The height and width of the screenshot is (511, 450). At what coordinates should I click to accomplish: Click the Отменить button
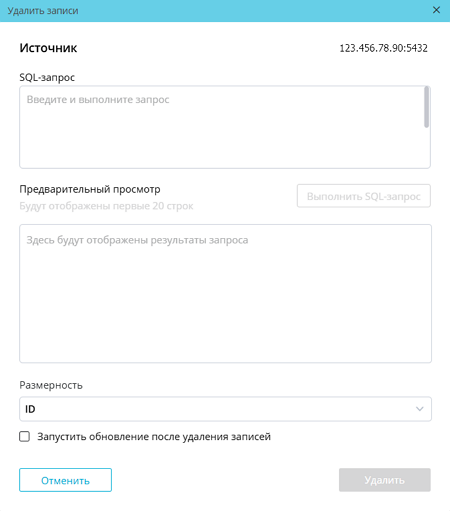tap(65, 480)
